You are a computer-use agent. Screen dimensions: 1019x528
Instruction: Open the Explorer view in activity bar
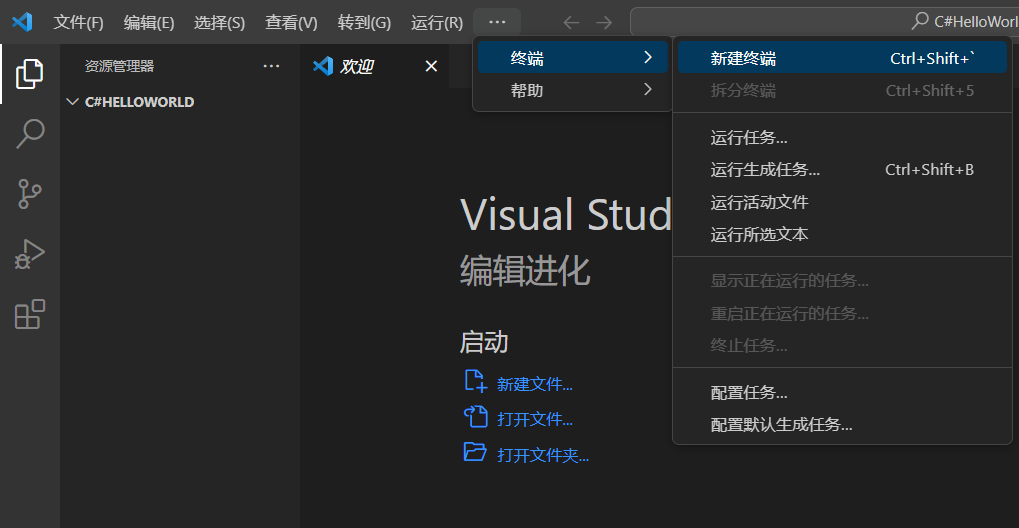pyautogui.click(x=30, y=74)
